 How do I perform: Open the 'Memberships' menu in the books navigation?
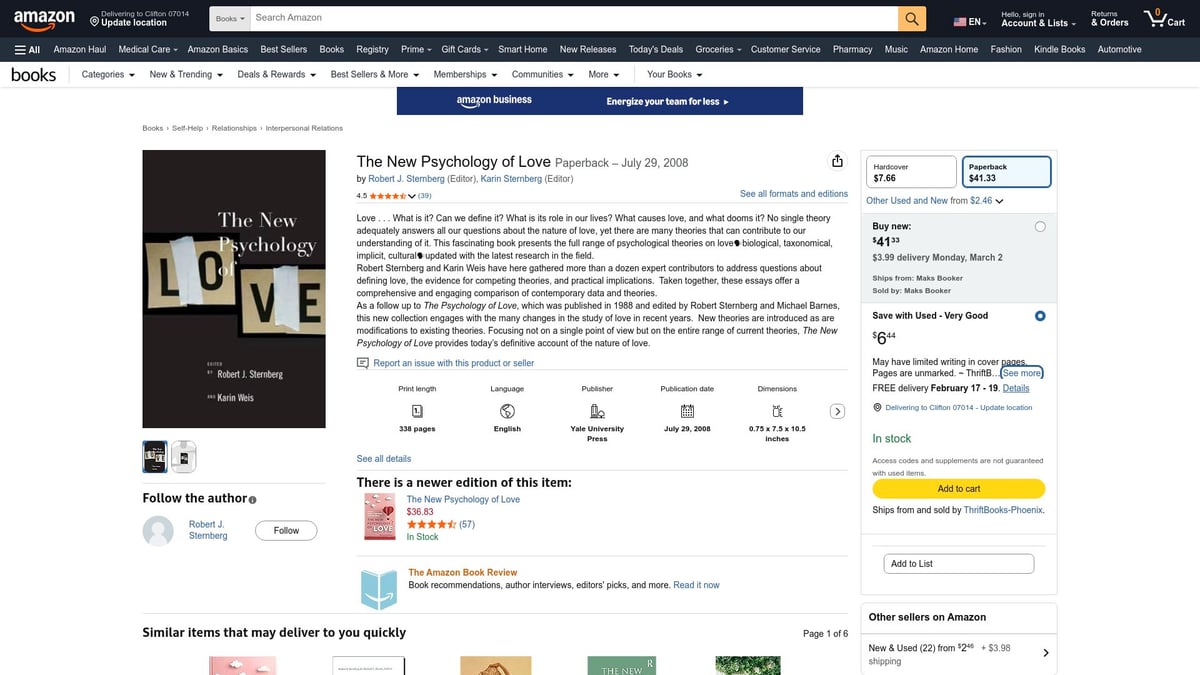pos(464,74)
